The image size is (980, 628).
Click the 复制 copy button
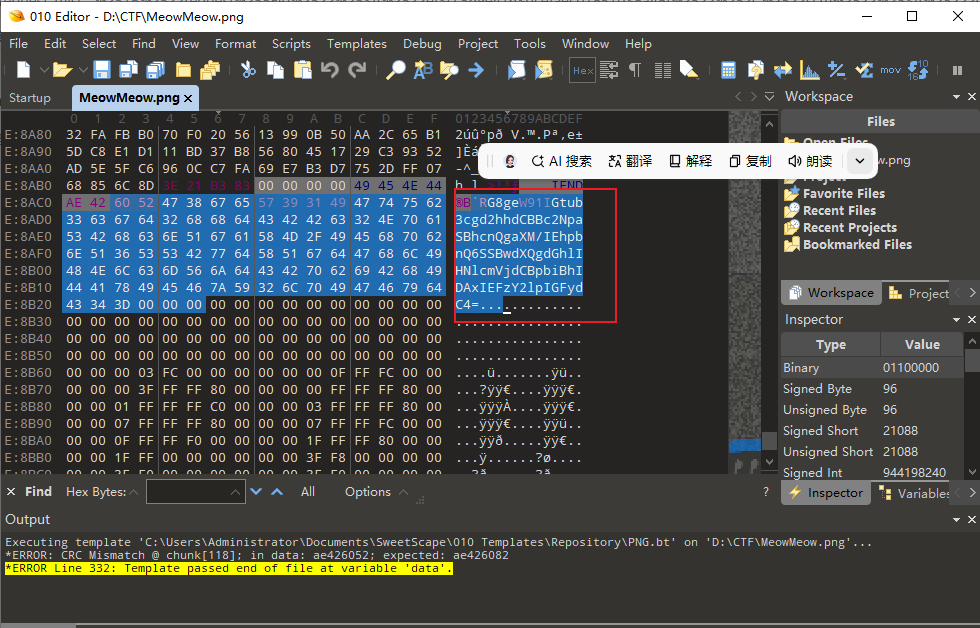751,161
